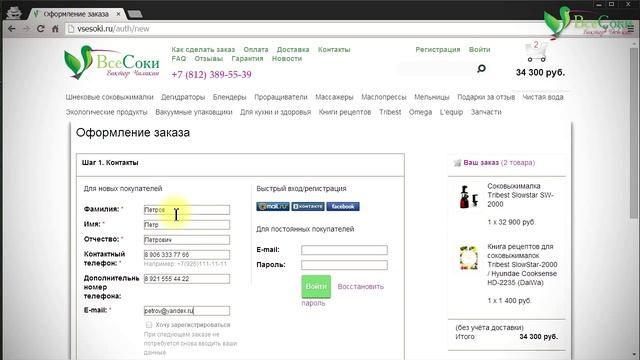Image resolution: width=640 pixels, height=360 pixels.
Task: Open a new tab next to 'Оформление заказа'
Action: [135, 14]
